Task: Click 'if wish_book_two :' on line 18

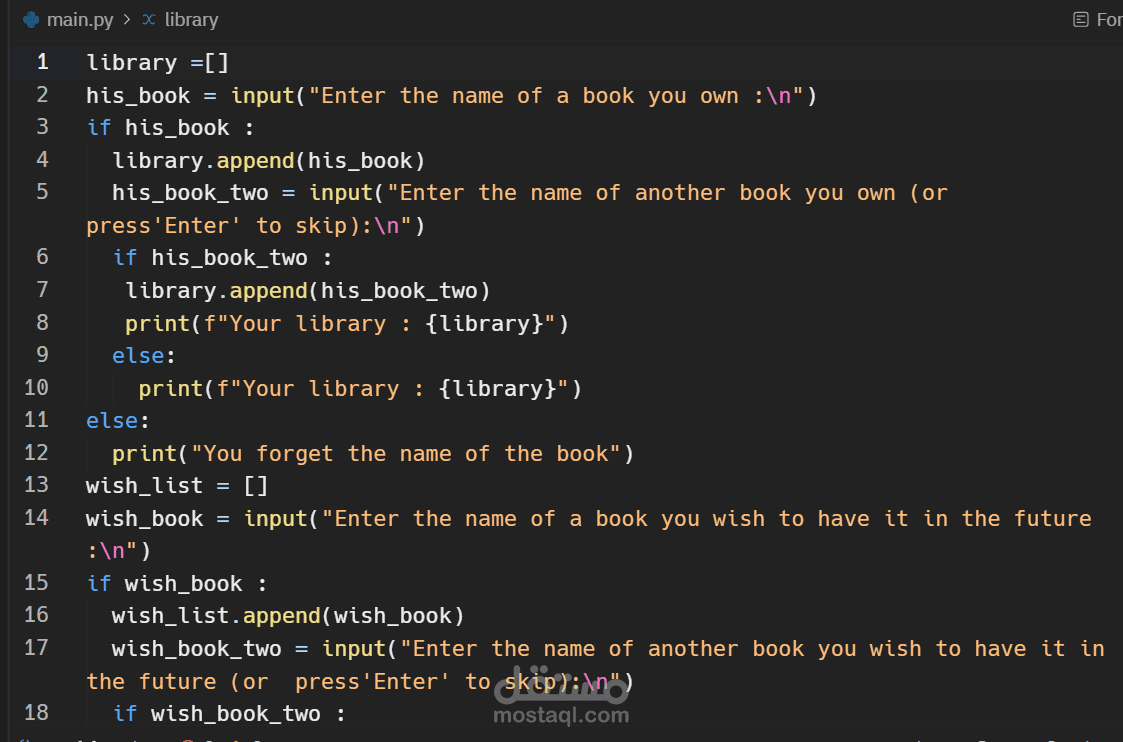Action: click(x=229, y=715)
